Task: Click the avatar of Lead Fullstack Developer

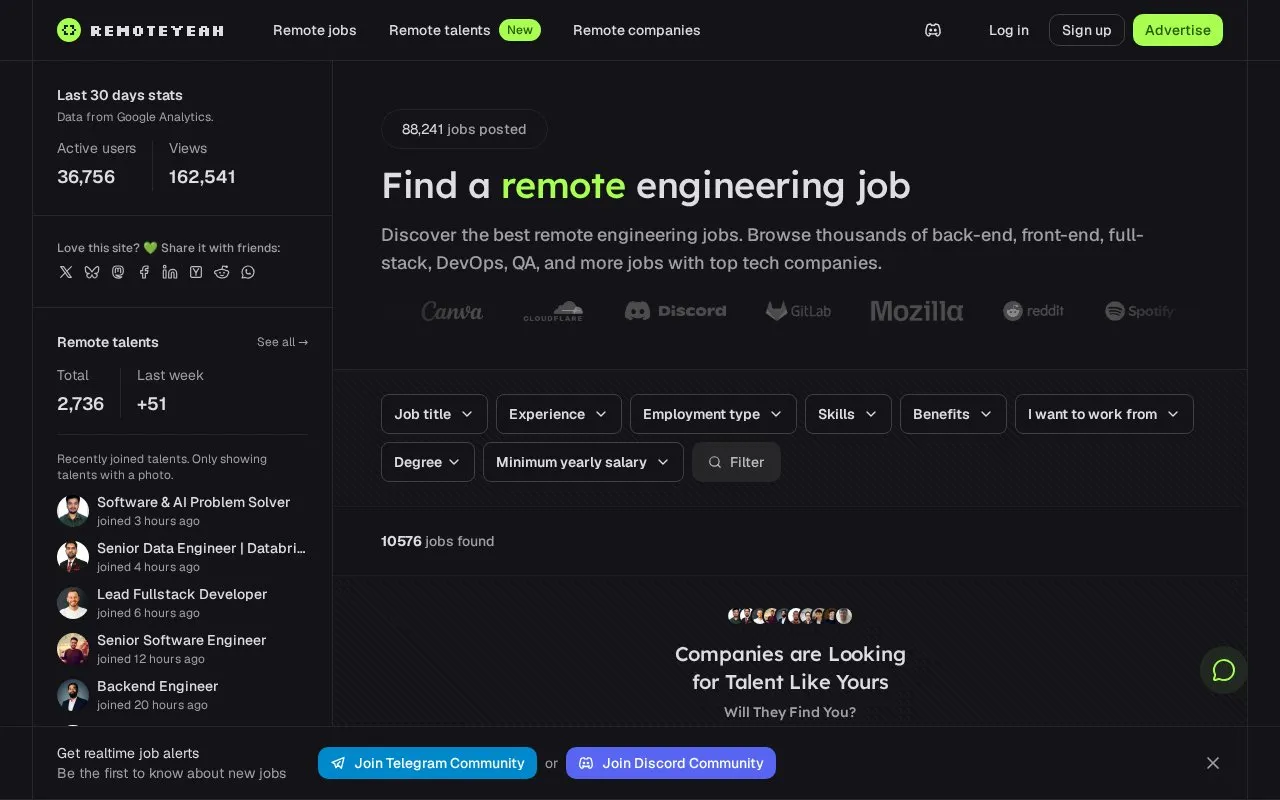Action: click(x=73, y=603)
